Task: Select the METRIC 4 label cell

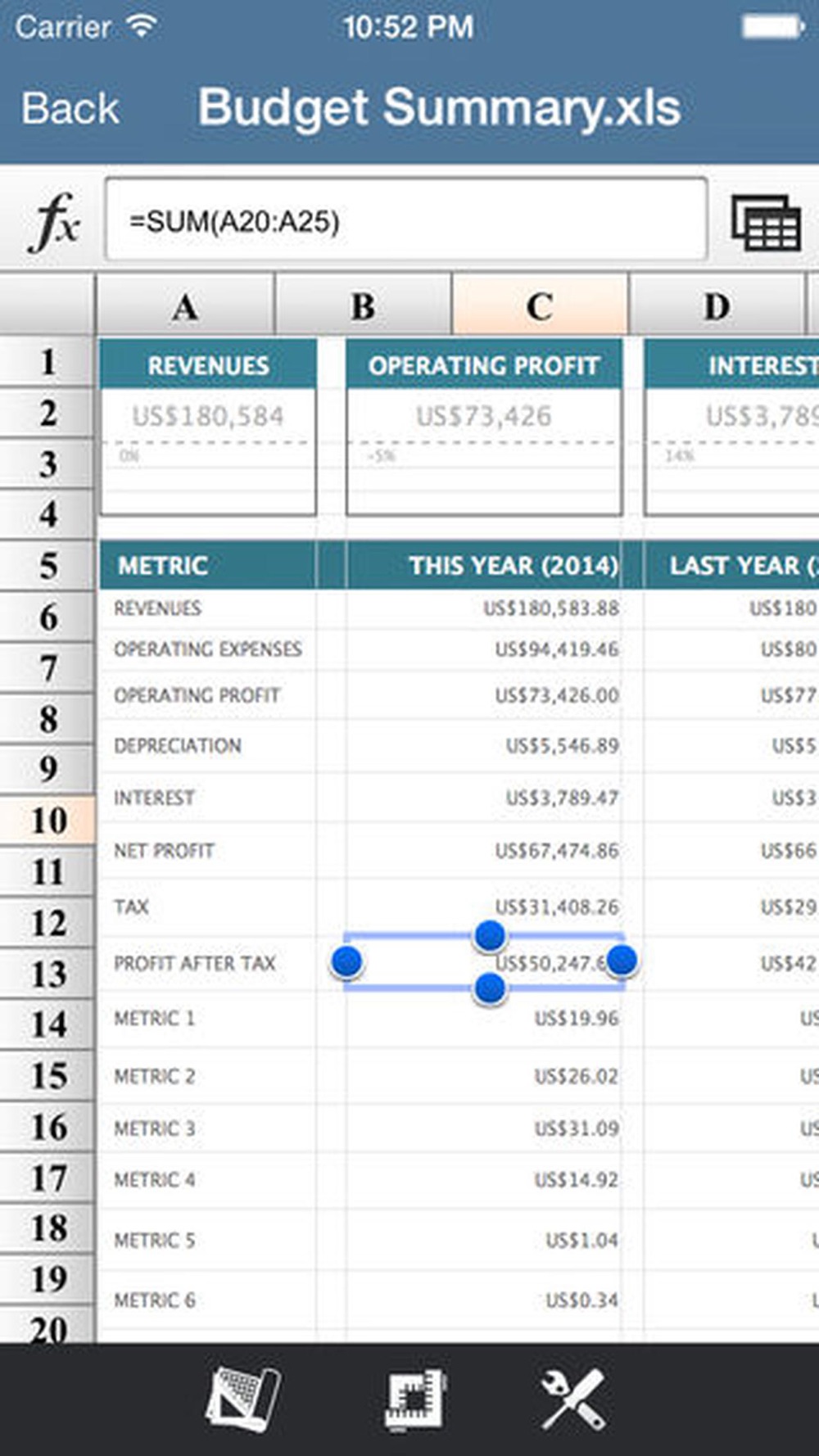Action: (208, 1180)
